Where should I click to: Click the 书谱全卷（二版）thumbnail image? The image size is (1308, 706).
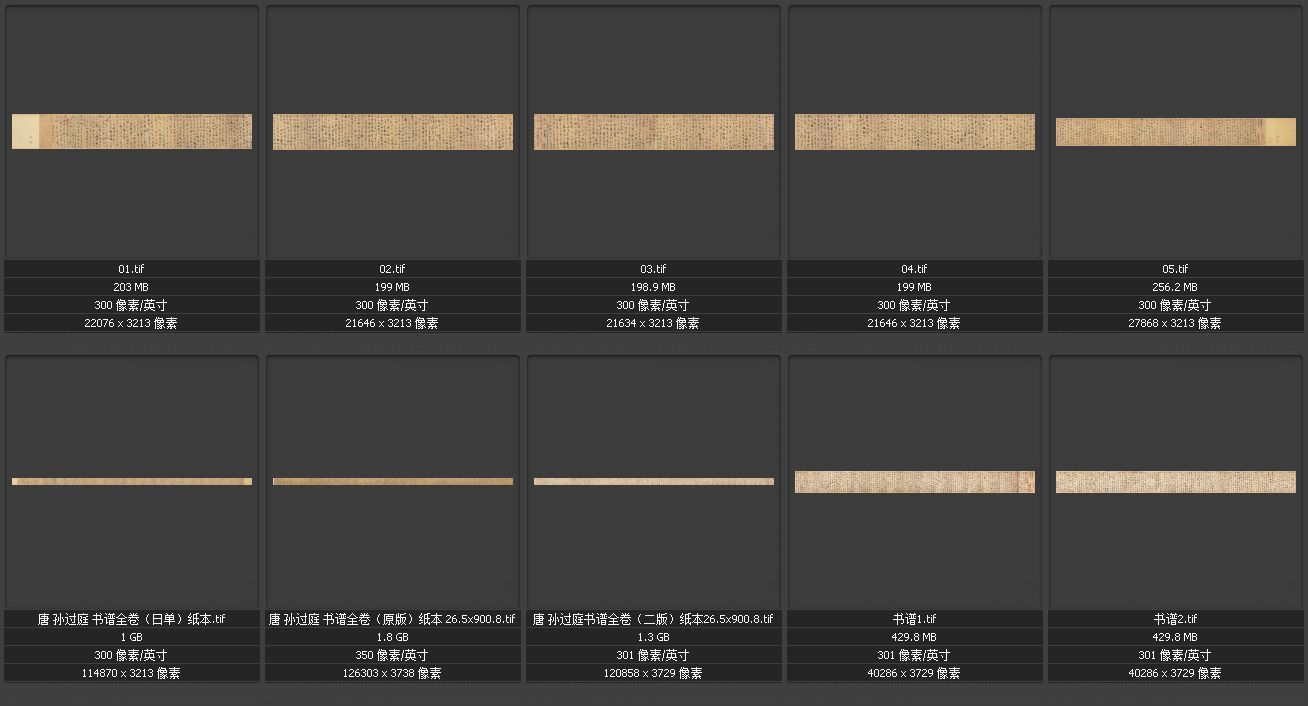tap(654, 481)
